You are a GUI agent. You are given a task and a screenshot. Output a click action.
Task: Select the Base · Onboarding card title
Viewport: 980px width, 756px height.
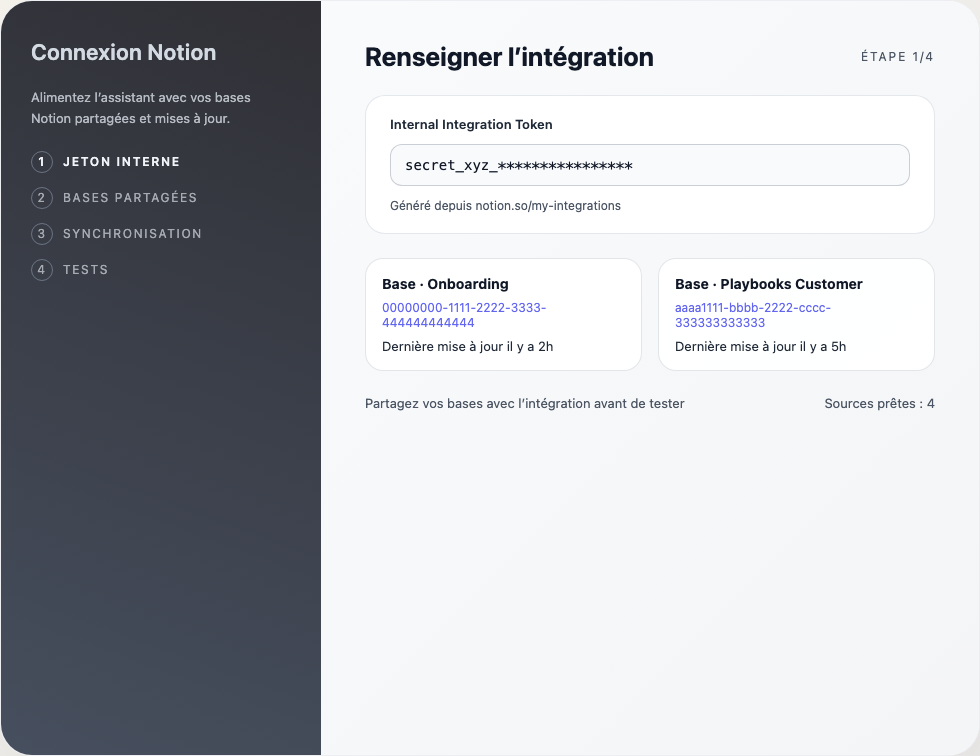pyautogui.click(x=445, y=284)
